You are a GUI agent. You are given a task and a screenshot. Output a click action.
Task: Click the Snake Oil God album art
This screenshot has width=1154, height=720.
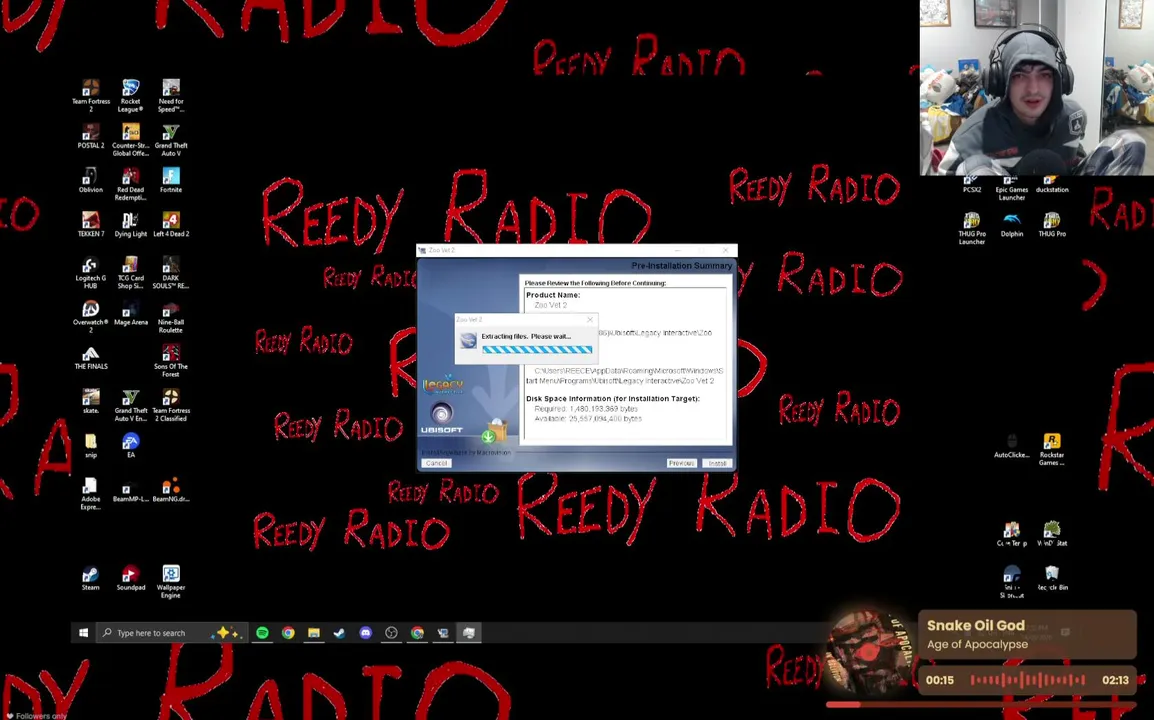click(x=868, y=654)
